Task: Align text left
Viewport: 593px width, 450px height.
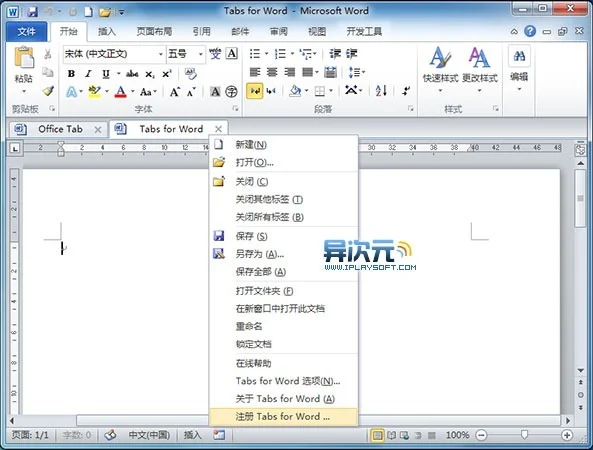Action: pos(255,72)
